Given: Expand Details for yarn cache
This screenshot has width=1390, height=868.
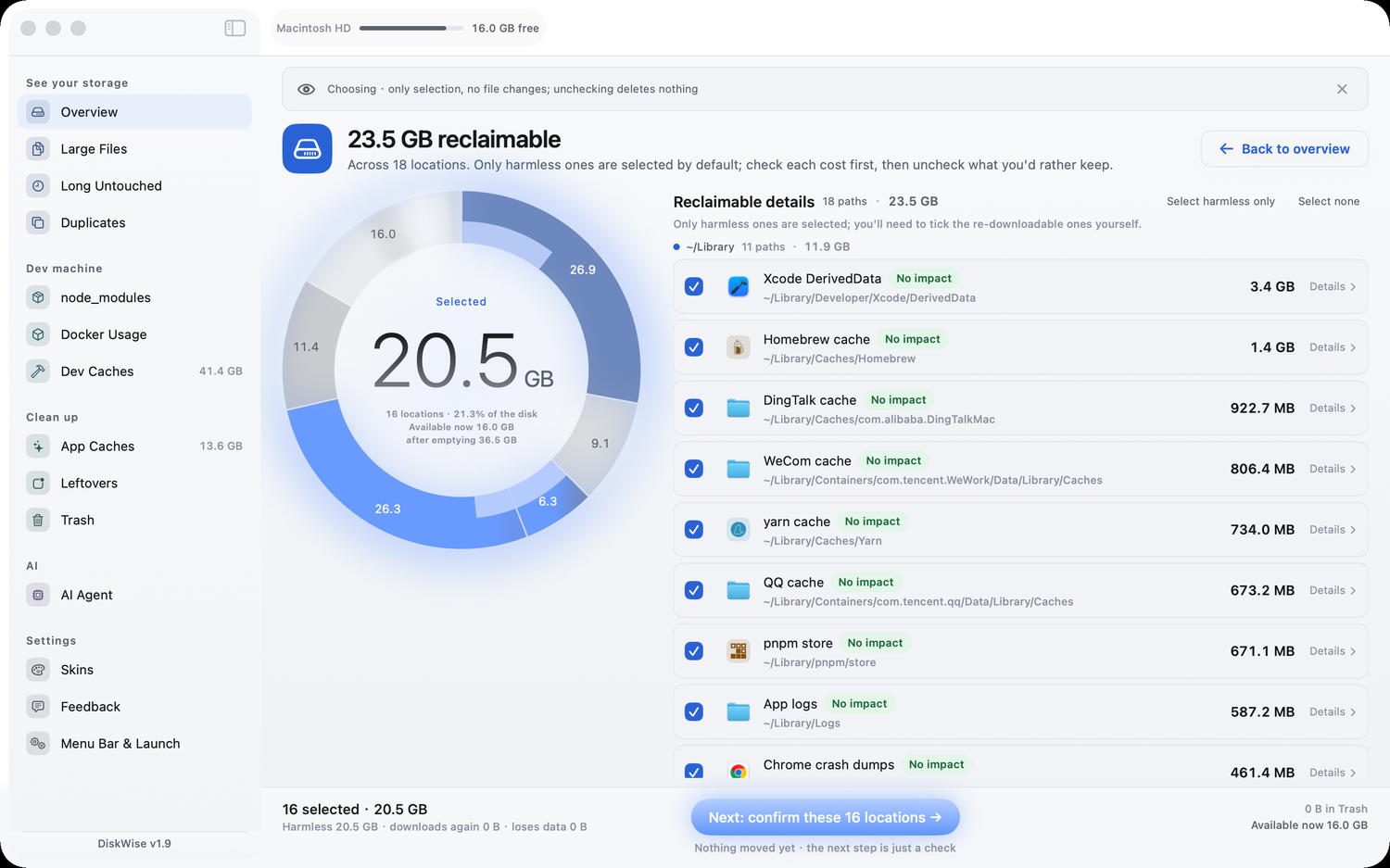Looking at the screenshot, I should pyautogui.click(x=1333, y=530).
